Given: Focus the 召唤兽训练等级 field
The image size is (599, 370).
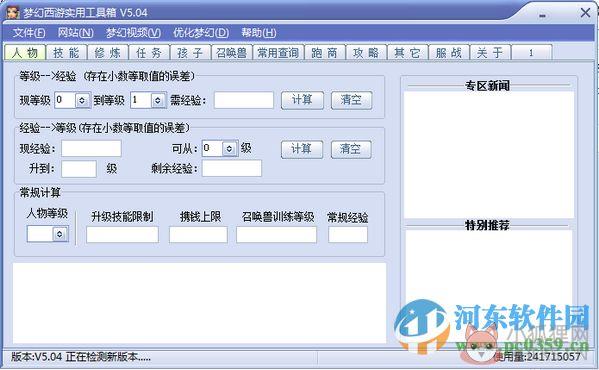Looking at the screenshot, I should [x=276, y=234].
